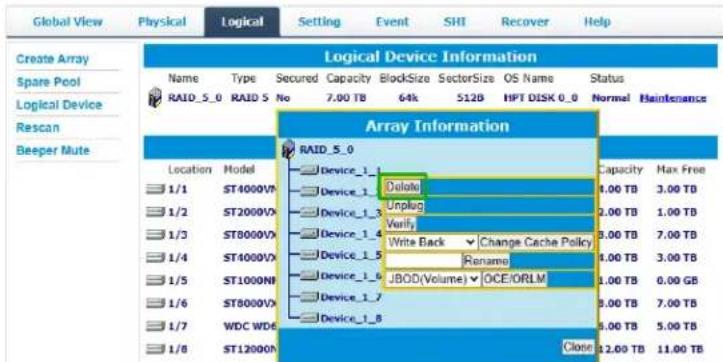Click the '11.00 TB' max free value

pos(680,349)
